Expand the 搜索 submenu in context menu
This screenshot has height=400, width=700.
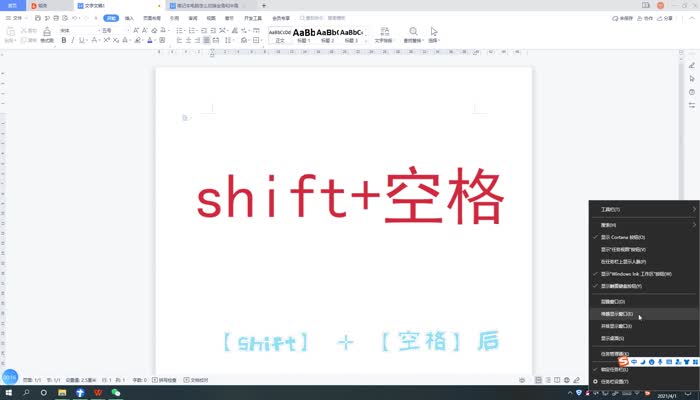pos(643,225)
